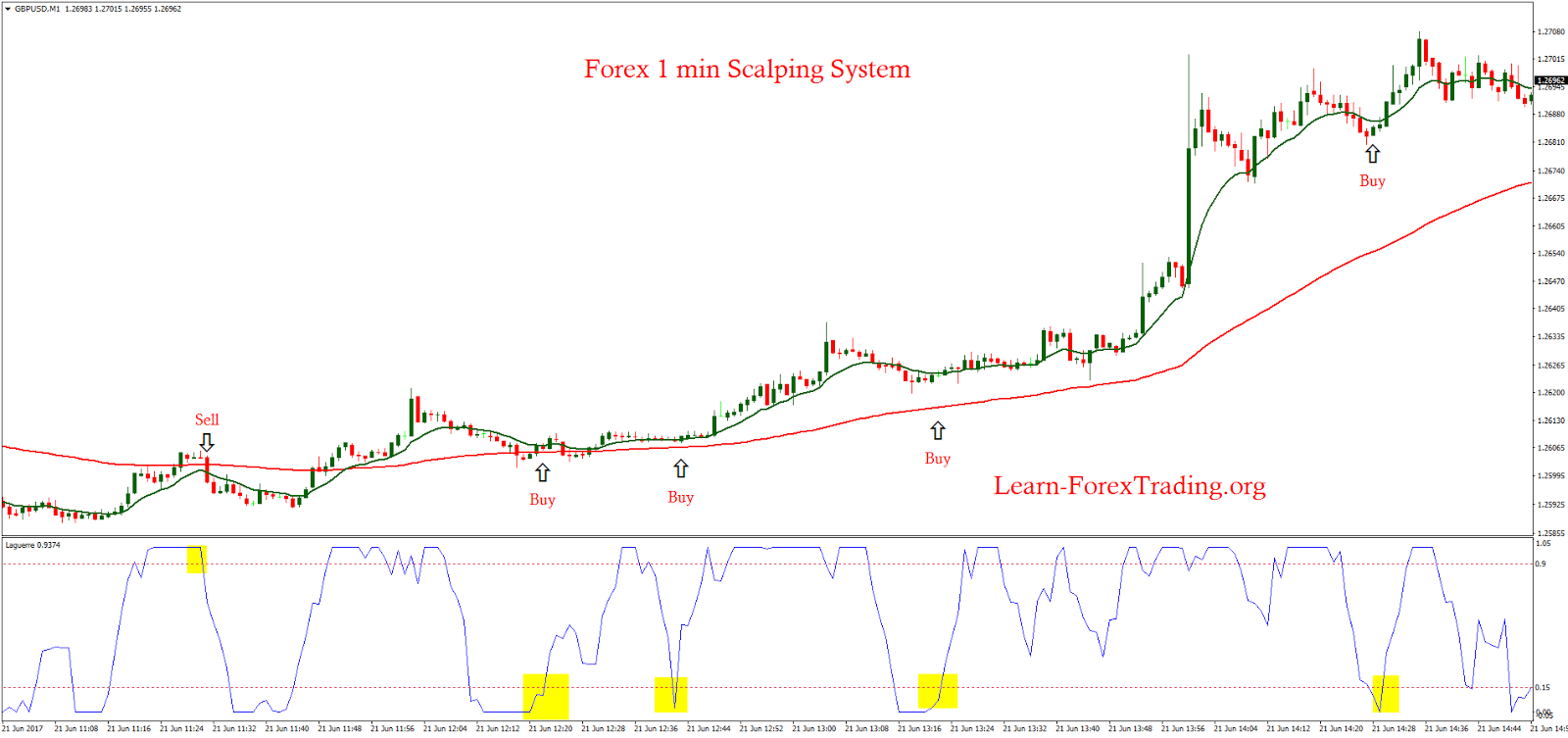Image resolution: width=1568 pixels, height=738 pixels.
Task: Click time axis label 21 Jun 13:24
Action: pos(973,729)
